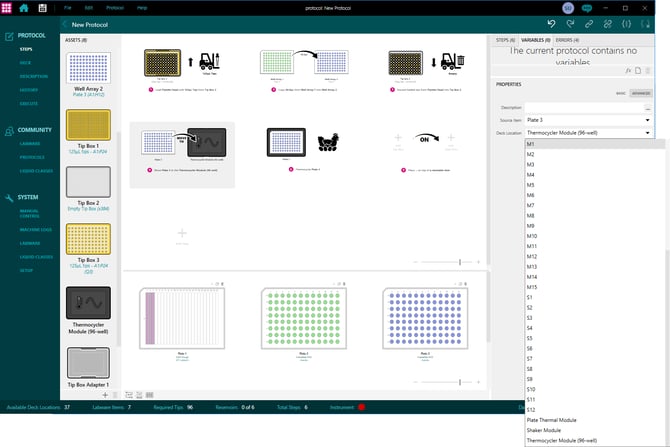This screenshot has height=447, width=670.
Task: Click the fx function icon
Action: (x=628, y=71)
